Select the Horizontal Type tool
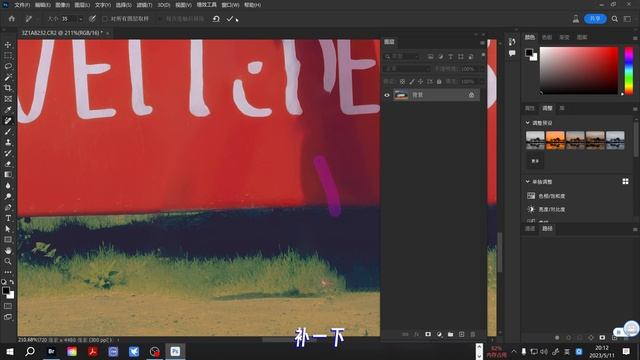Screen dimensions: 640x360 (x=8, y=218)
